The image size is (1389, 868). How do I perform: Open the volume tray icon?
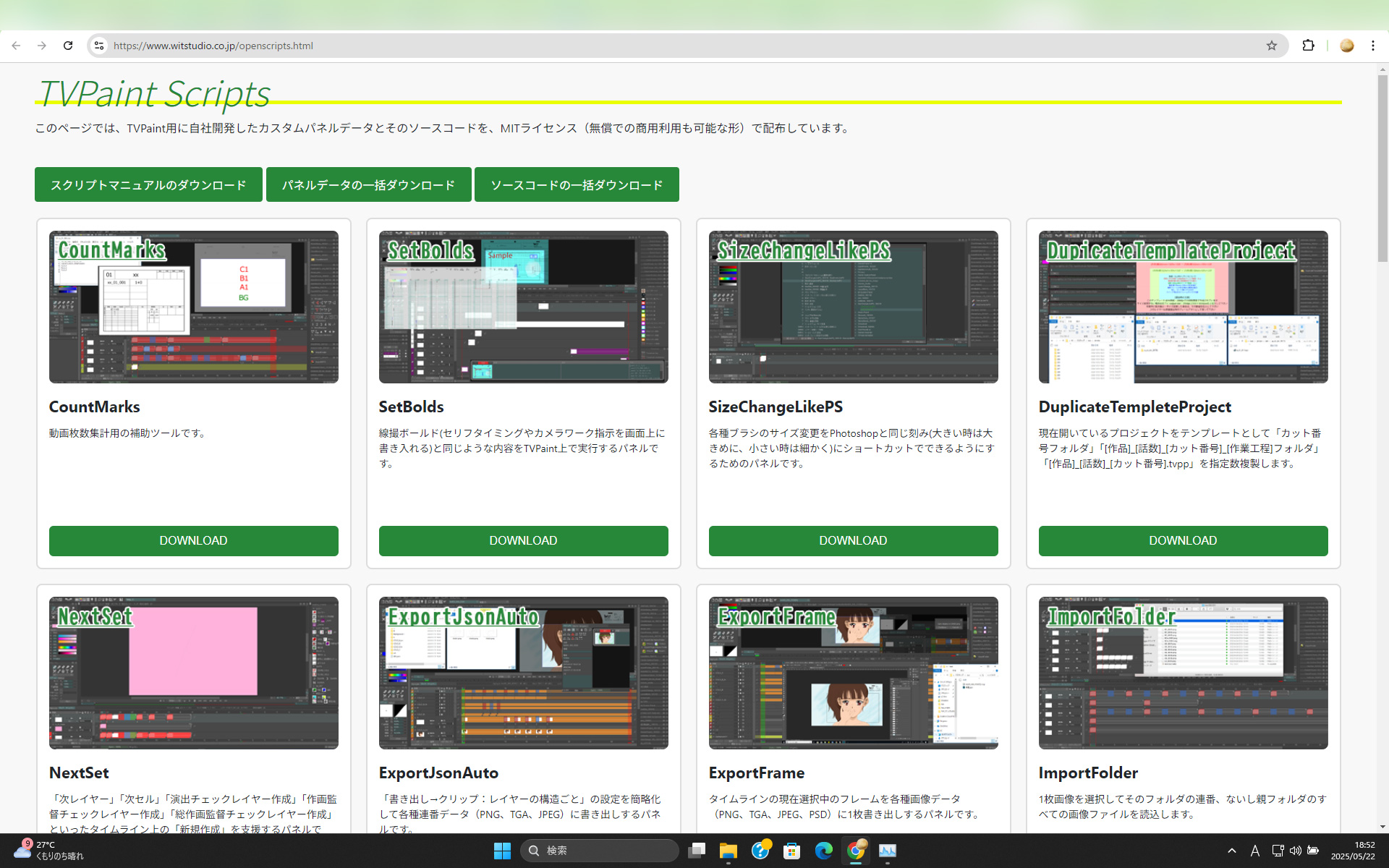pyautogui.click(x=1295, y=851)
